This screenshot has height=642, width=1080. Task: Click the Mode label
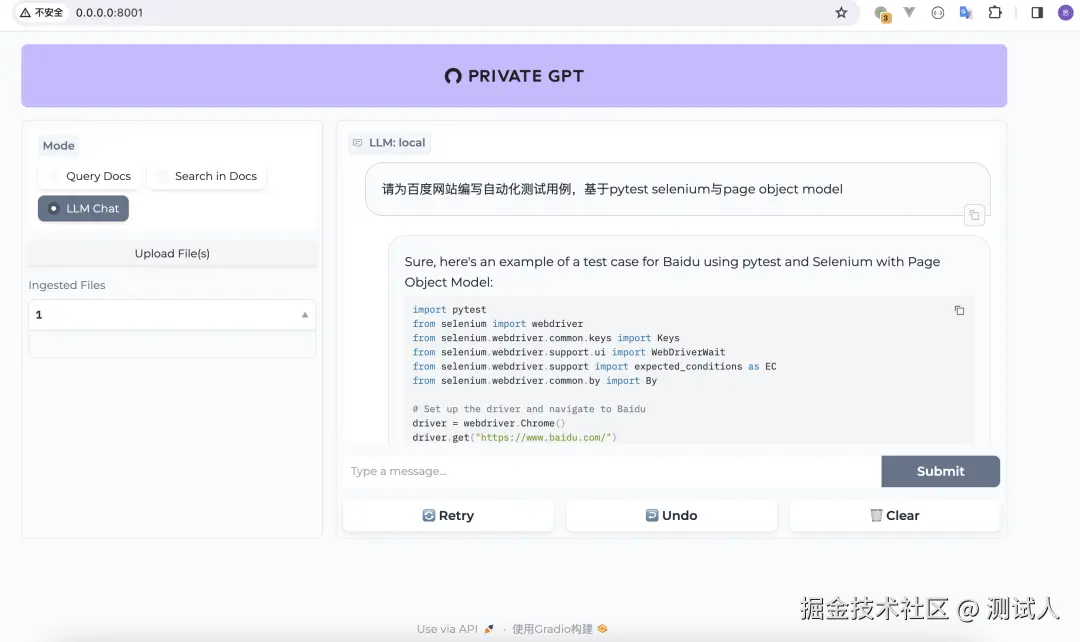[x=59, y=145]
